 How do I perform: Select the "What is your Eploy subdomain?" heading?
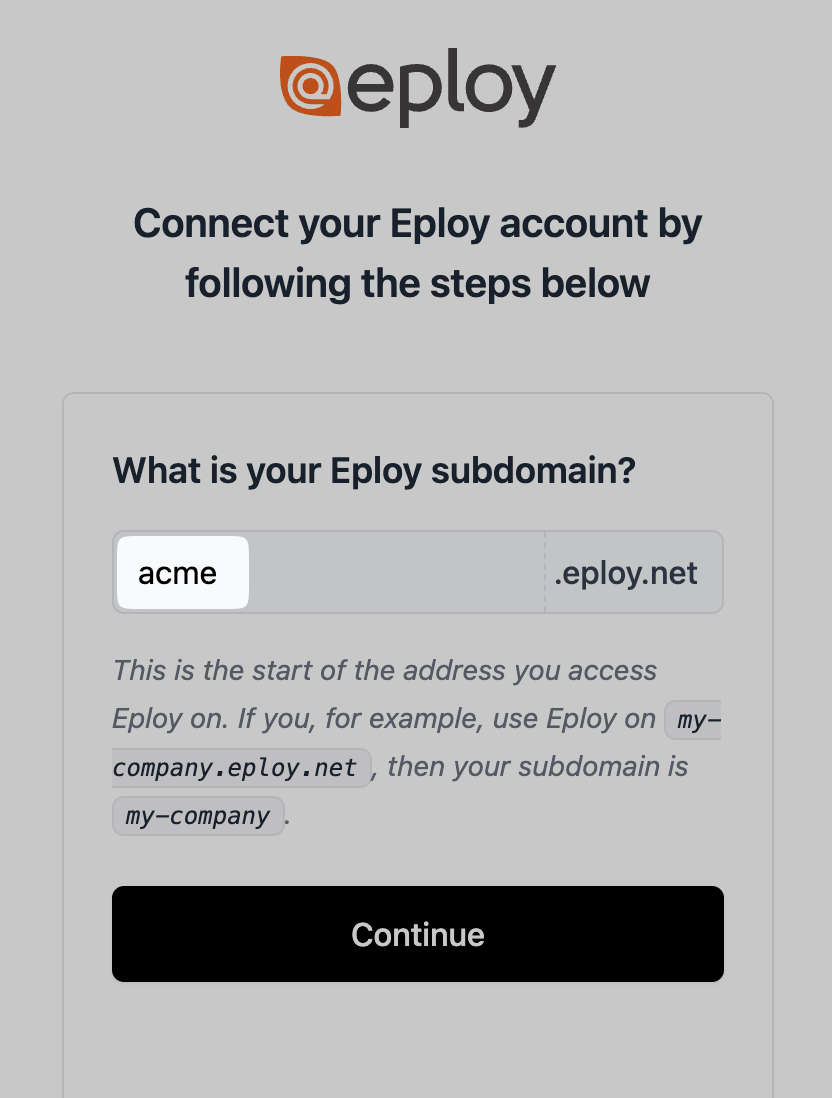point(374,470)
